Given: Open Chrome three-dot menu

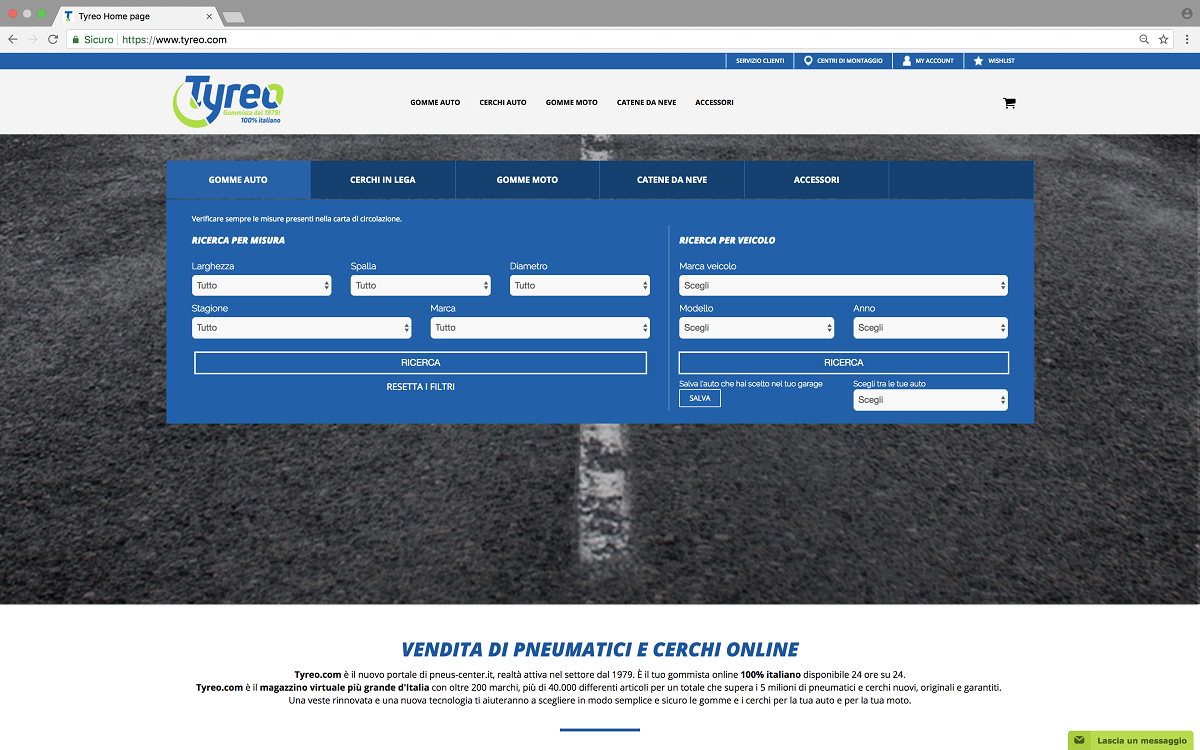Looking at the screenshot, I should click(x=1187, y=39).
